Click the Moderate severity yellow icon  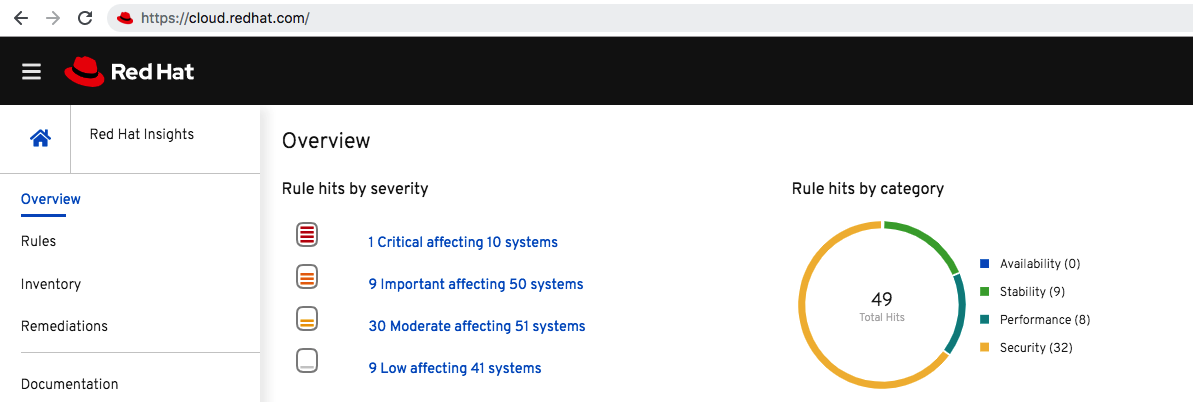307,318
